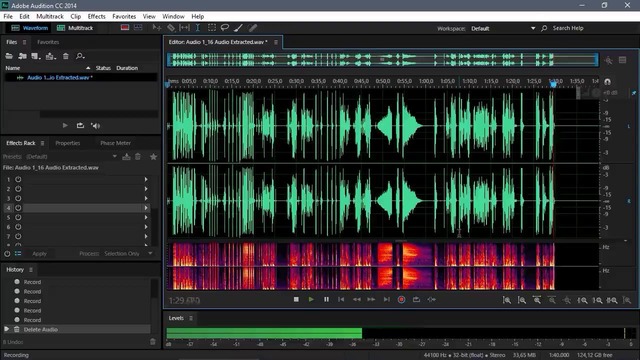Image resolution: width=640 pixels, height=360 pixels.
Task: Open the Editor panel menu icon
Action: click(276, 42)
